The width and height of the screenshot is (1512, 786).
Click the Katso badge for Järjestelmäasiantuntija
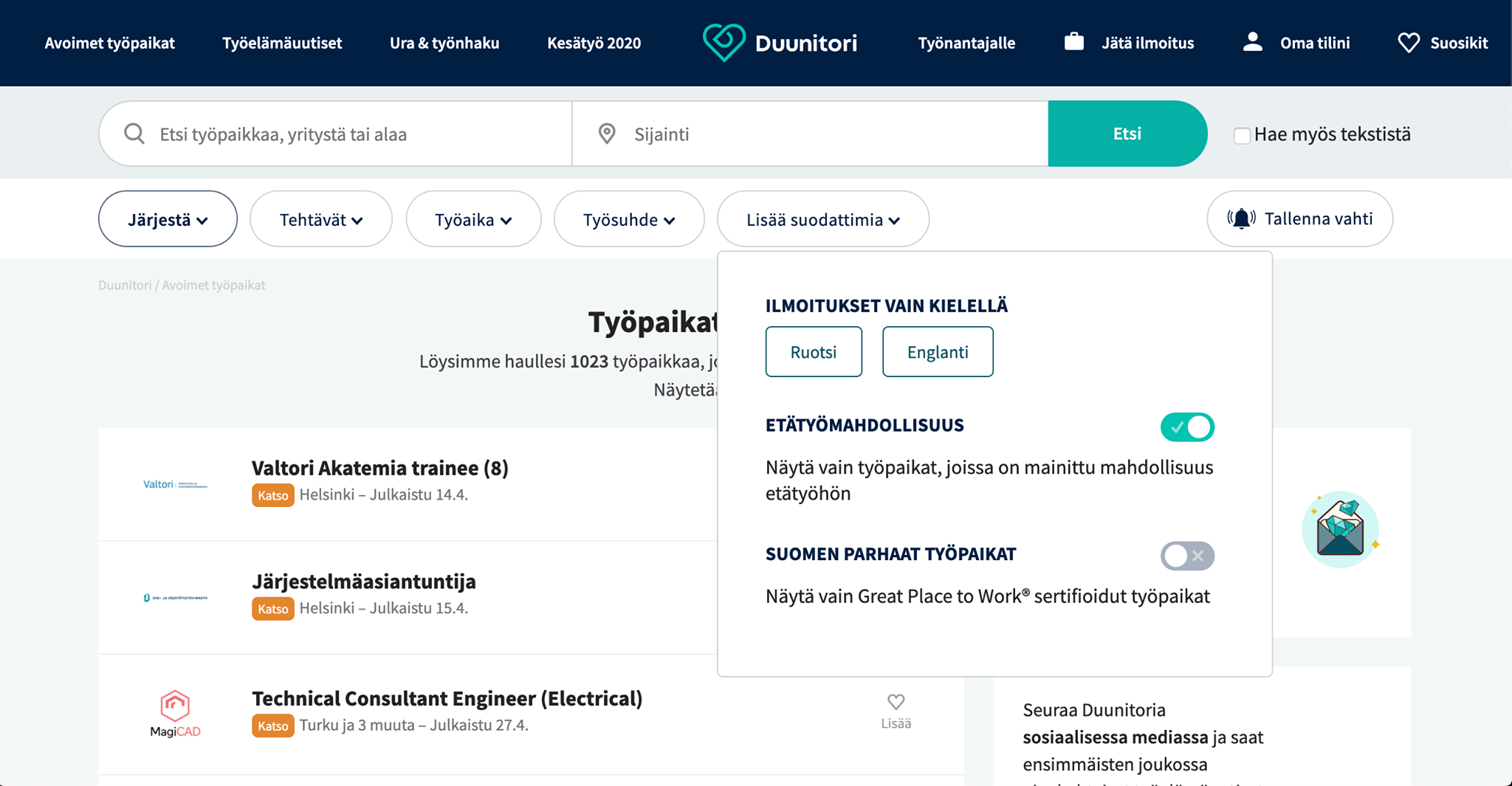pyautogui.click(x=273, y=609)
